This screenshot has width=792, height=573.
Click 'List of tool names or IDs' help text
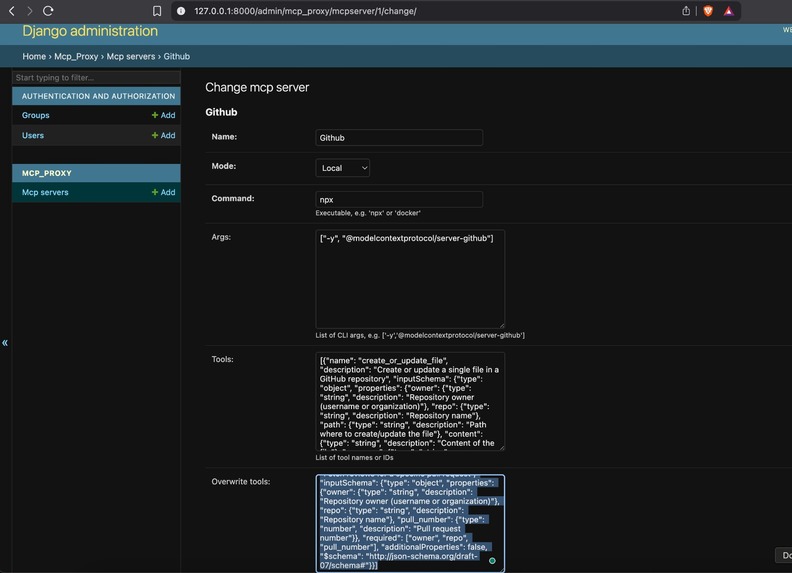(x=355, y=457)
